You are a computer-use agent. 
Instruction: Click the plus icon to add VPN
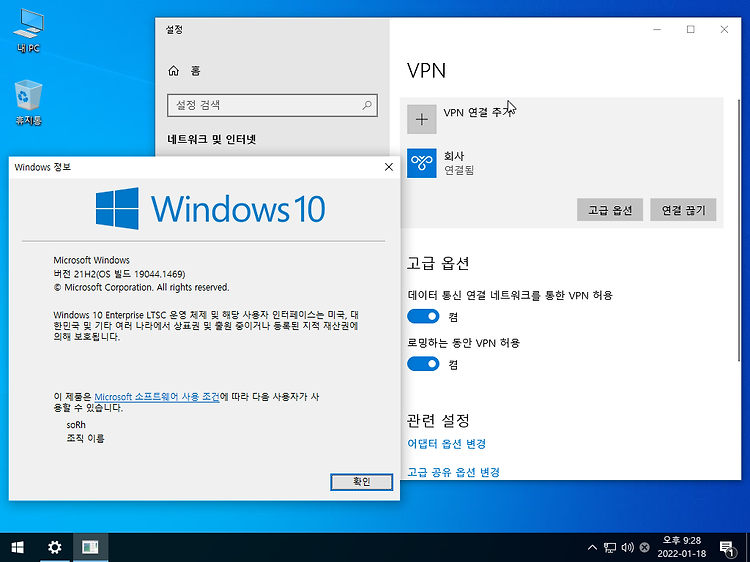click(x=421, y=119)
